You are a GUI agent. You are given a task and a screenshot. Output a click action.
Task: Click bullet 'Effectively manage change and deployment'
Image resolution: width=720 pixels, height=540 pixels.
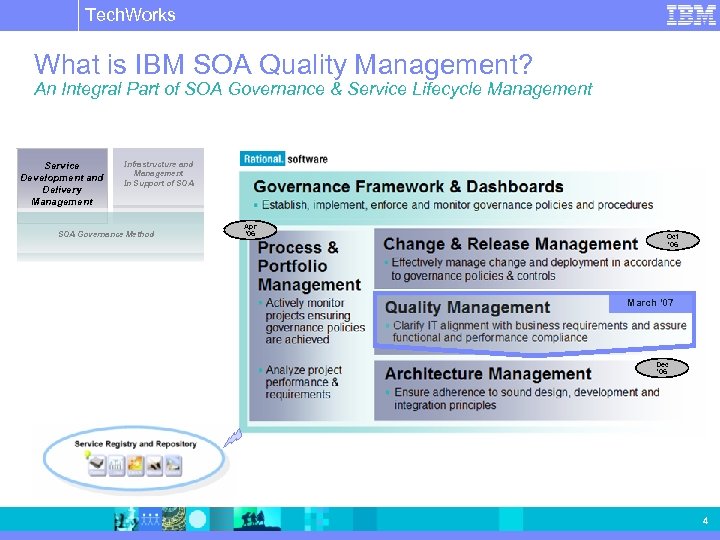tap(534, 269)
